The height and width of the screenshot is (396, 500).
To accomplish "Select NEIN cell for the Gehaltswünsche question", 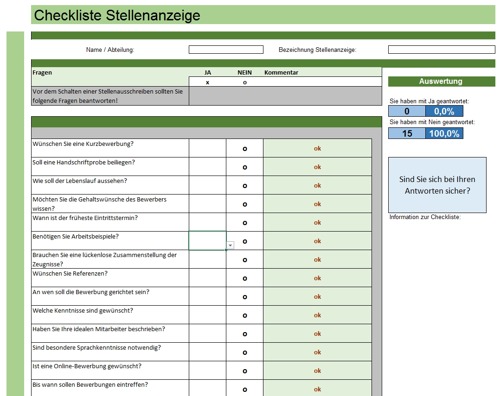I will tap(245, 204).
